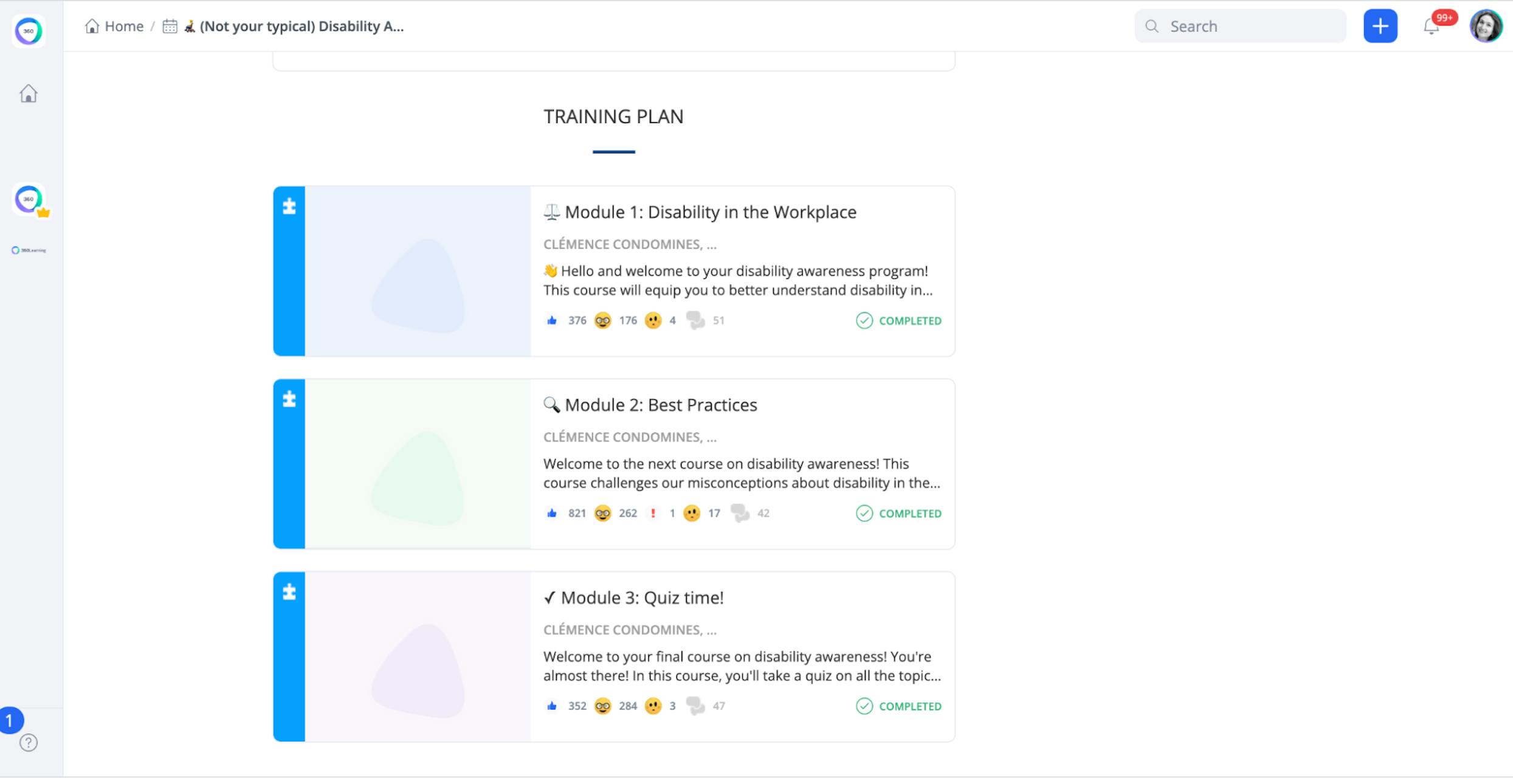Viewport: 1513px width, 784px height.
Task: Click the nerd face reaction on Module 2
Action: pos(602,514)
